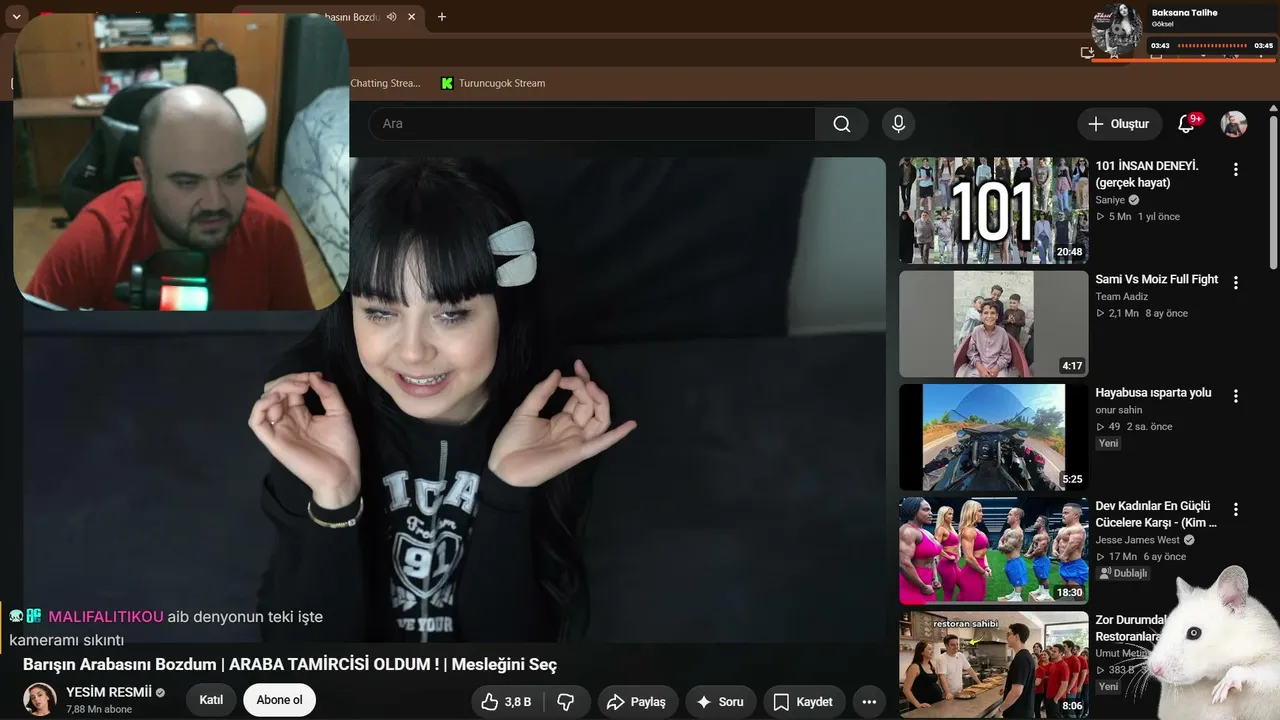
Task: Open the Jesse James West channel name
Action: 1138,540
